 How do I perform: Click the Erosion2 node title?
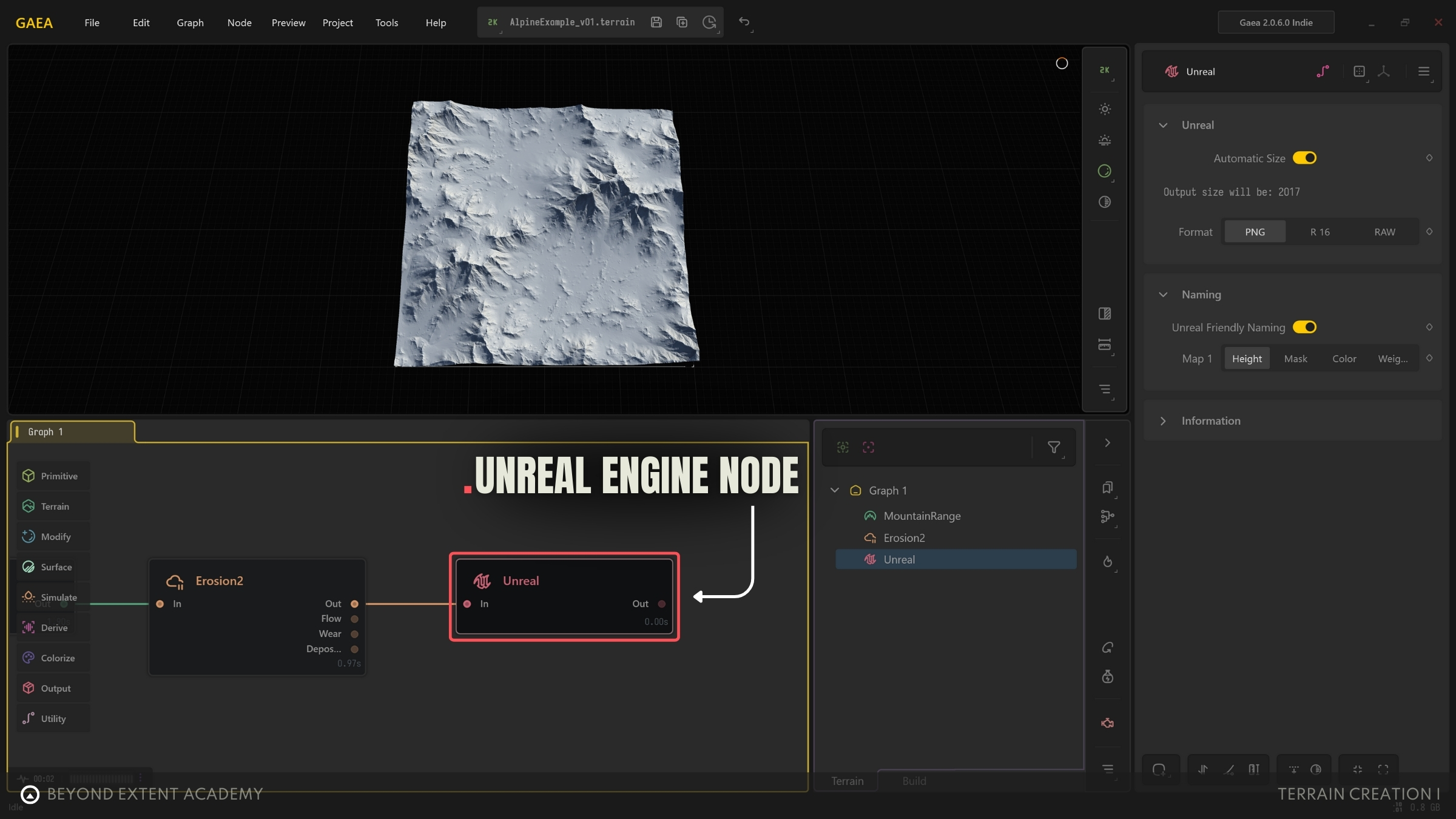(x=219, y=581)
